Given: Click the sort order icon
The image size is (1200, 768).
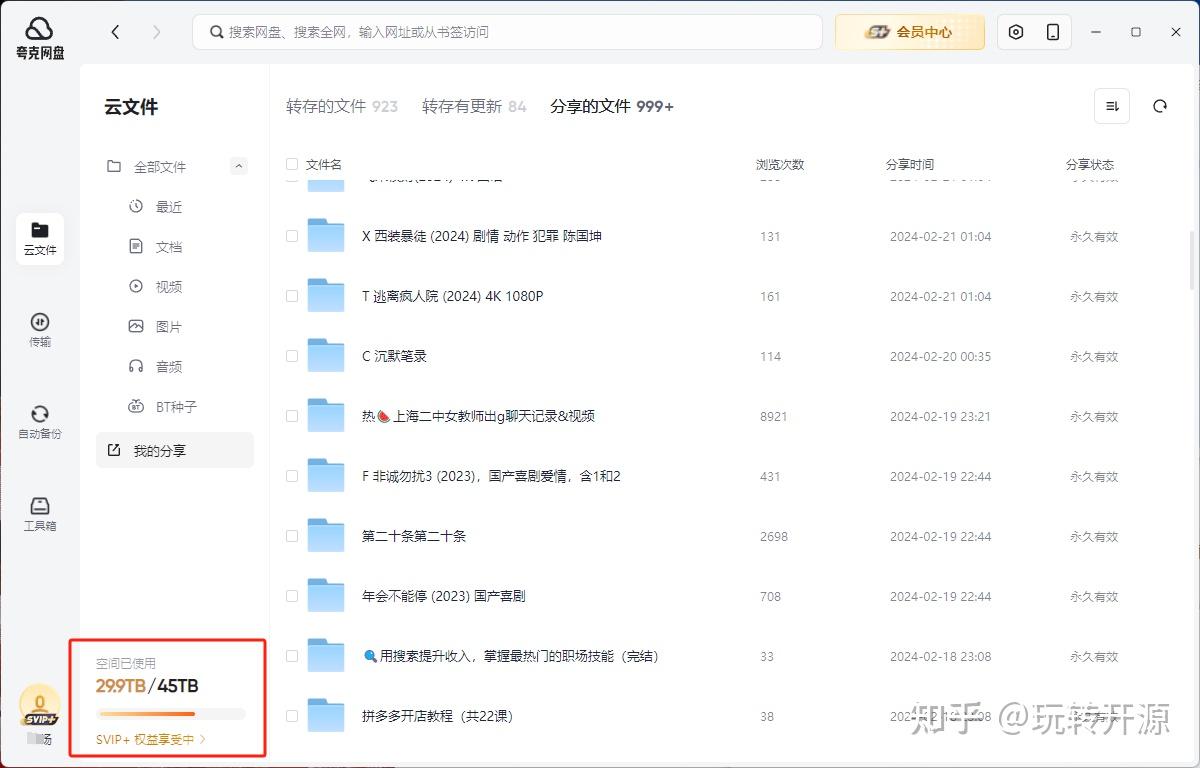Looking at the screenshot, I should (1112, 106).
